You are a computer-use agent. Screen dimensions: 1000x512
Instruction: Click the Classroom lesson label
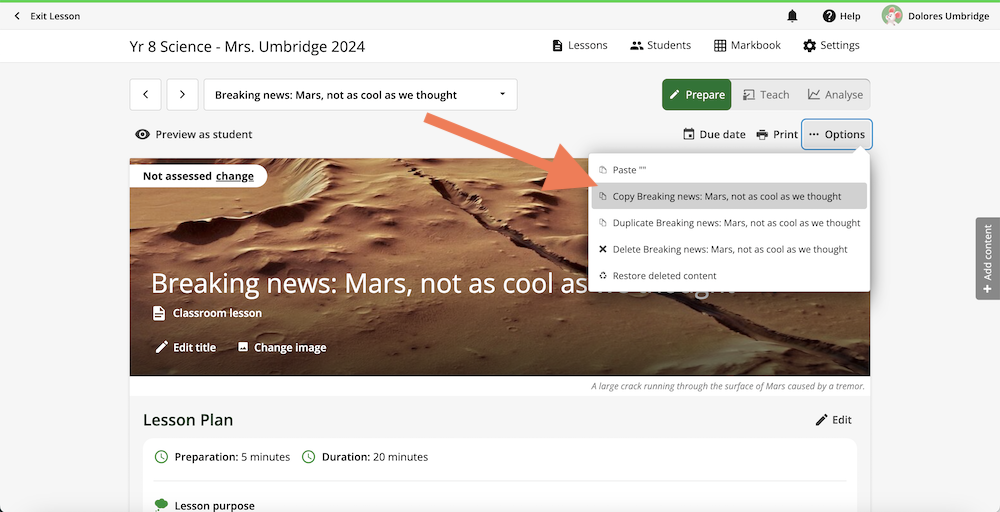[x=217, y=313]
